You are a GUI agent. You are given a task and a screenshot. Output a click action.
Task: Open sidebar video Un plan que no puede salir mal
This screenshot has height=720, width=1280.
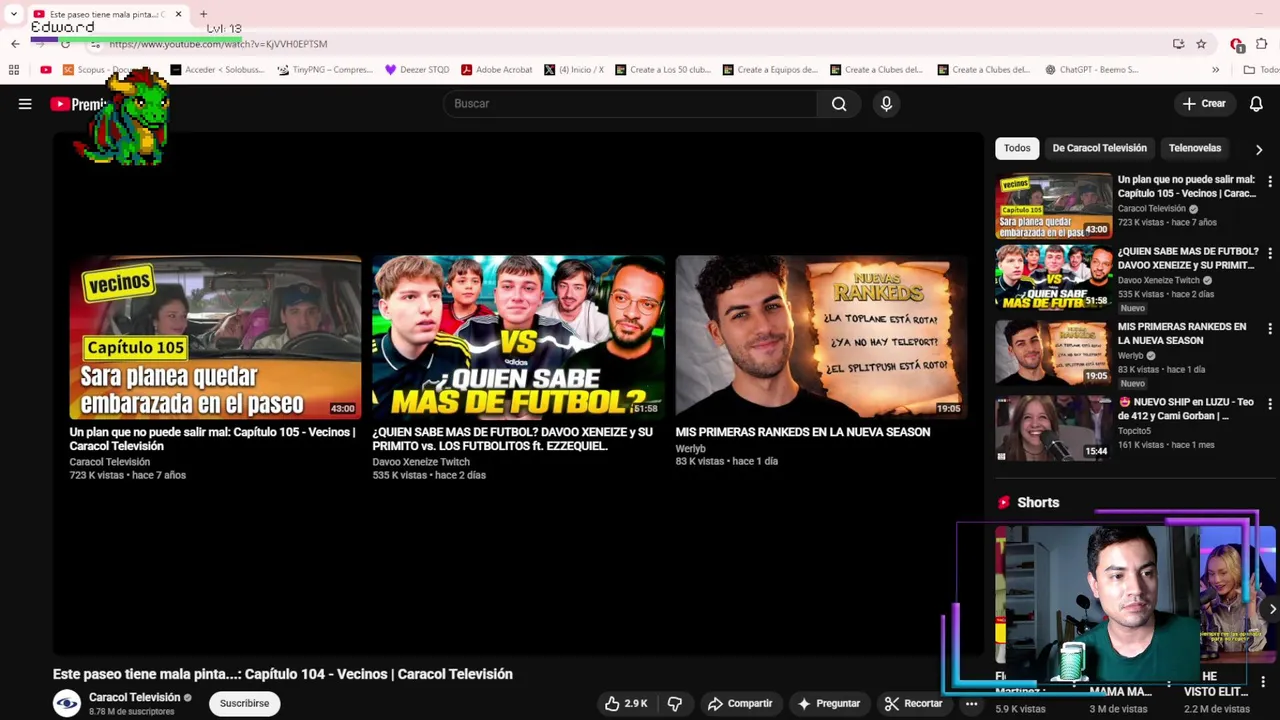pos(1053,206)
